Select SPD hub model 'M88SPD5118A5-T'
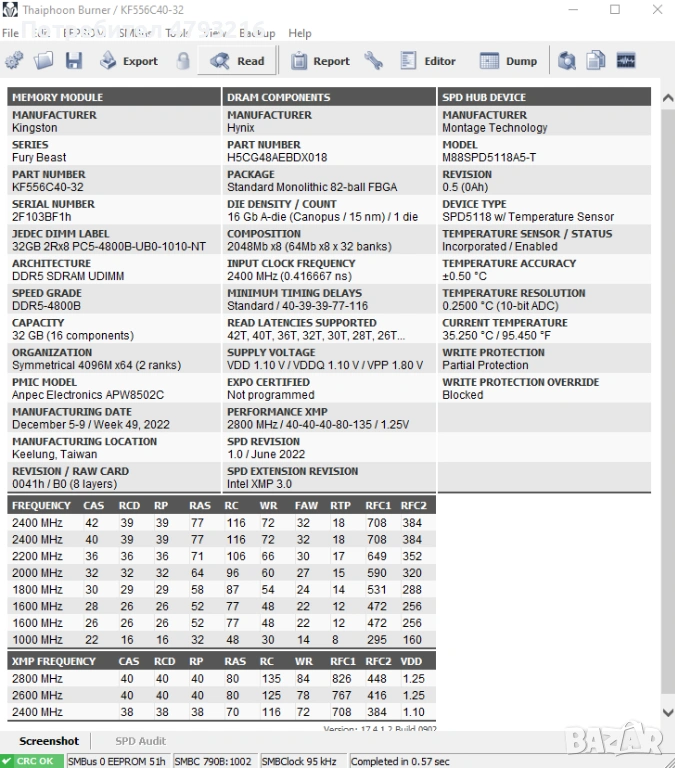 coord(489,157)
